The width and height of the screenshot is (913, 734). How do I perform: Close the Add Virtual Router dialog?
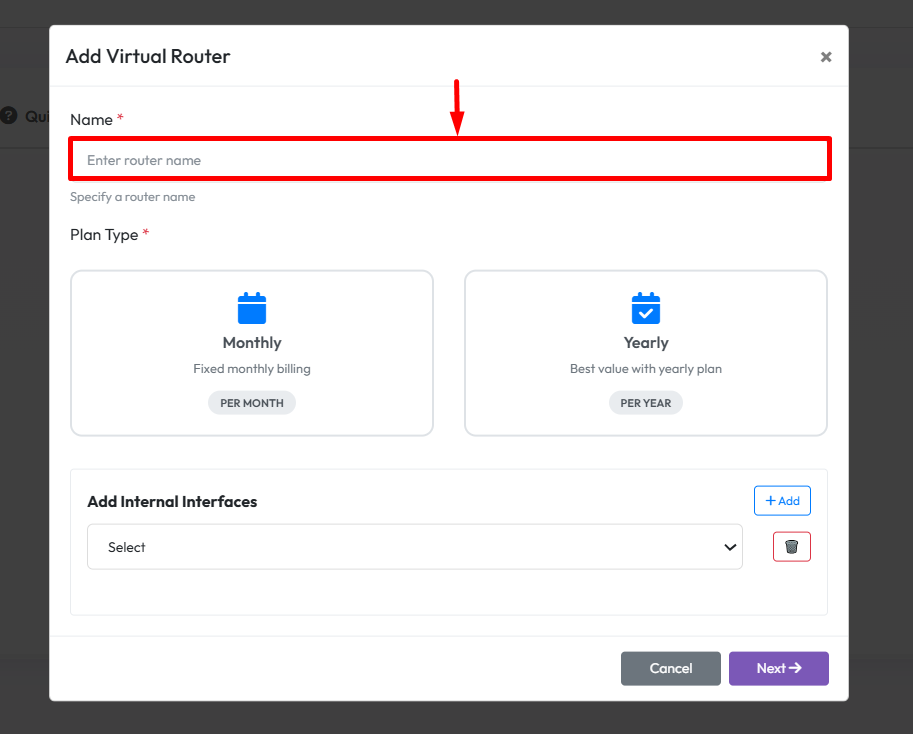pyautogui.click(x=826, y=57)
